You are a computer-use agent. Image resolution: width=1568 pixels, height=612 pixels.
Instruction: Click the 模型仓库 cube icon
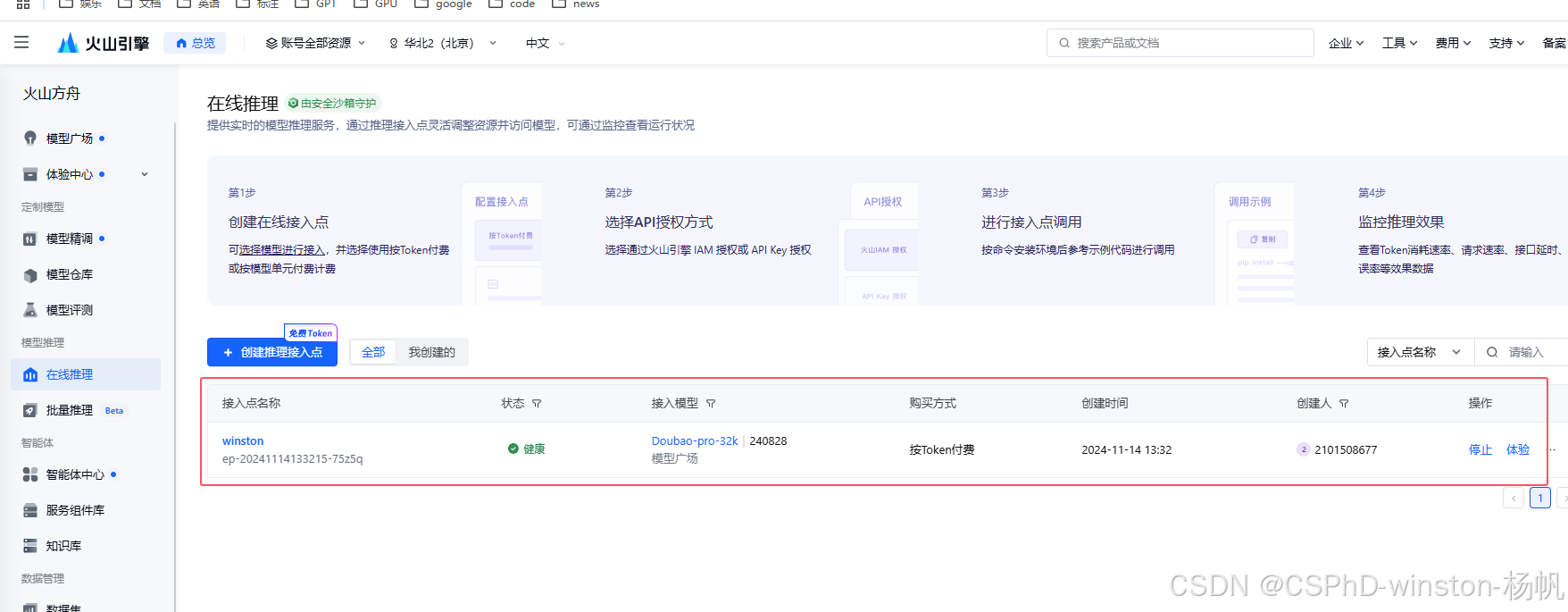point(30,274)
